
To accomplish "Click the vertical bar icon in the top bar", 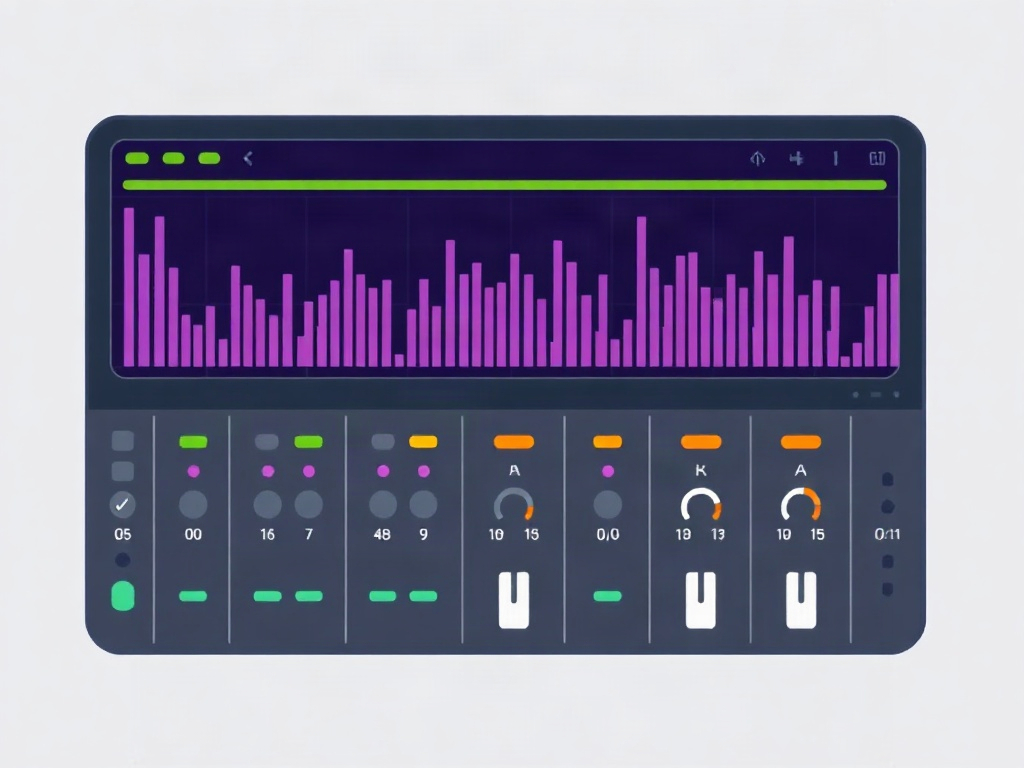I will tap(835, 158).
